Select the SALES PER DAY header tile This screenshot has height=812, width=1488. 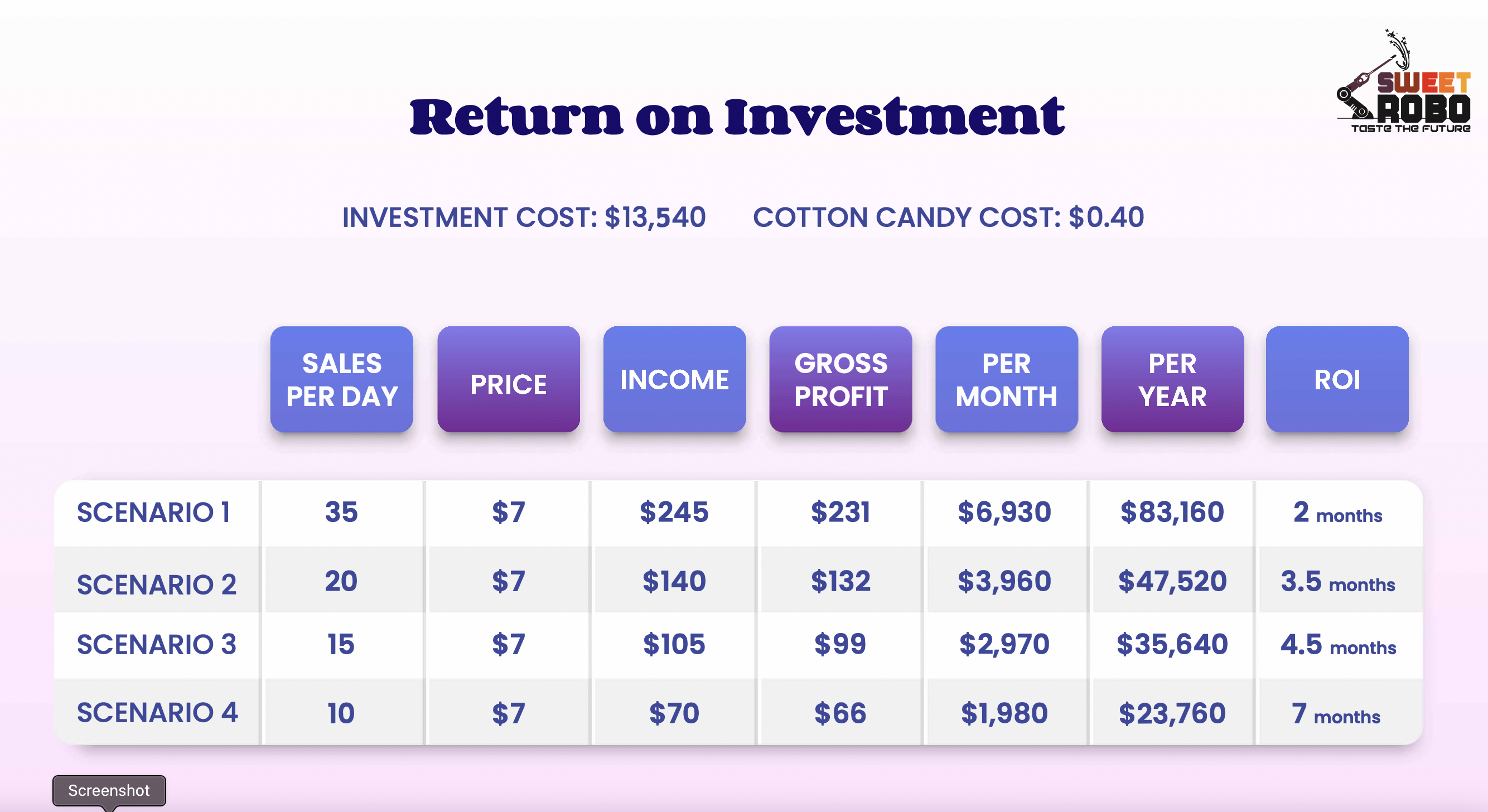pos(341,379)
